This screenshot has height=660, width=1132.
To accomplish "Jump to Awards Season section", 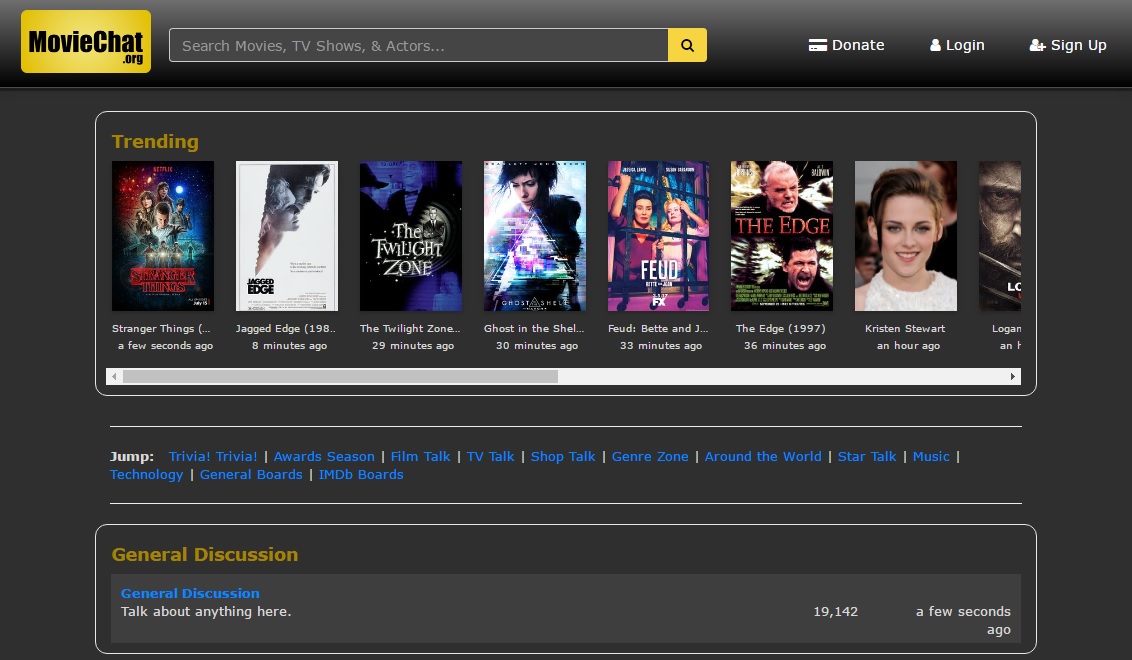I will point(324,456).
